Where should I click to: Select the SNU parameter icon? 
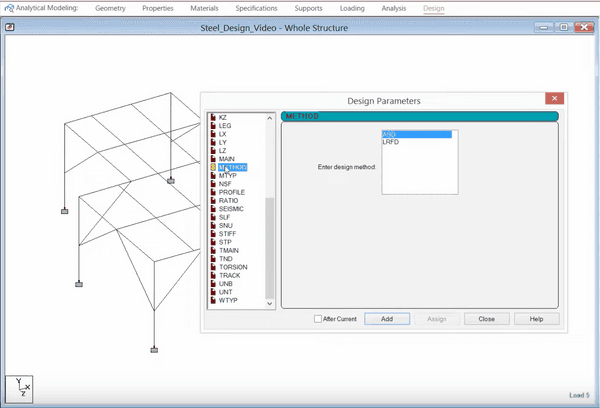(213, 225)
